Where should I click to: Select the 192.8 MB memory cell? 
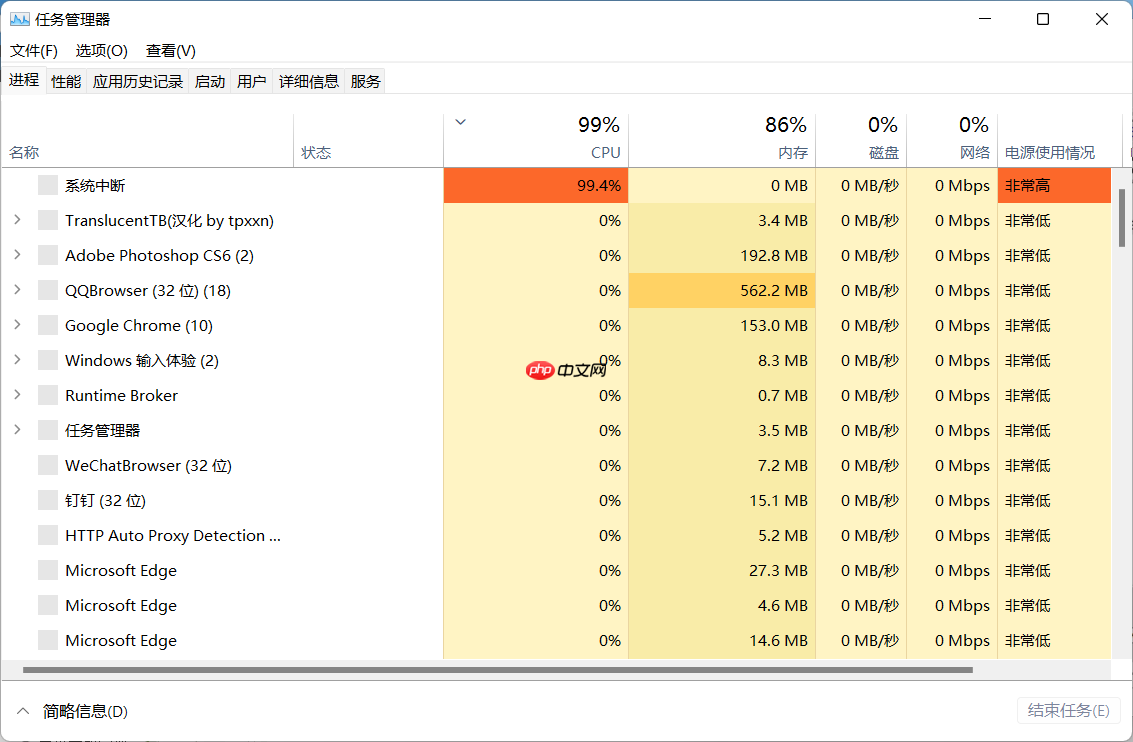coord(722,255)
